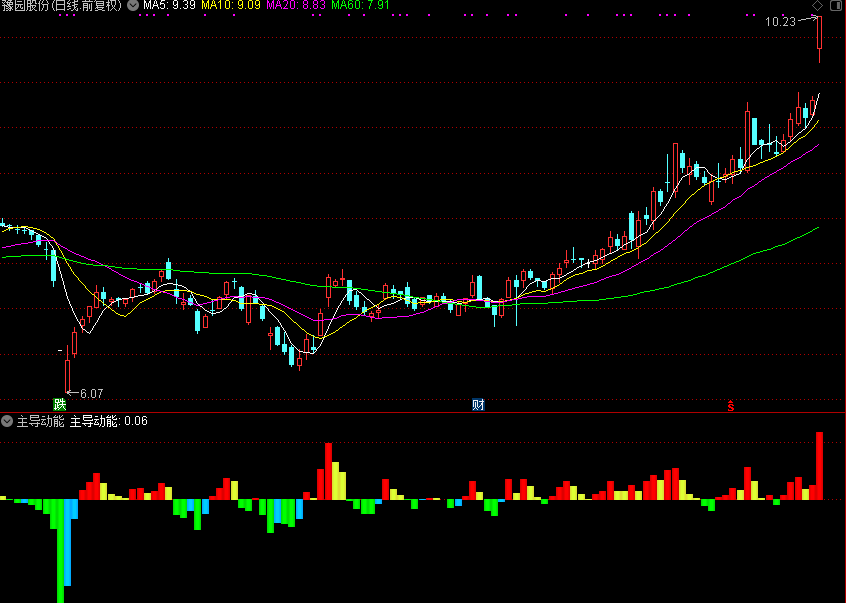
Task: Click the green 跌 event marker
Action: click(x=60, y=404)
